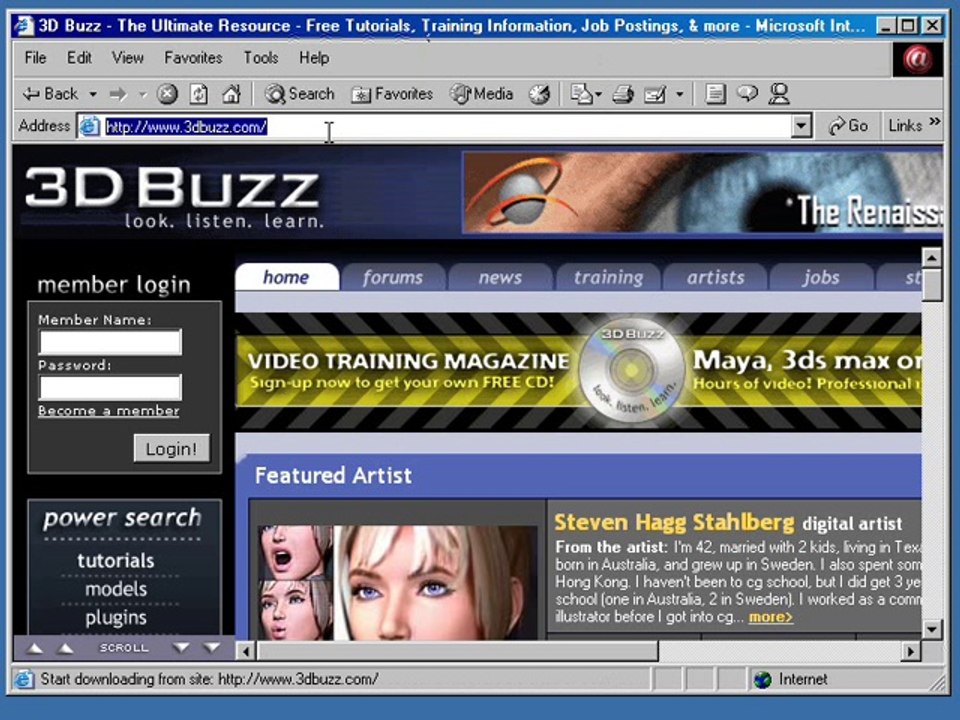Click the Mail toolbar icon

580,94
